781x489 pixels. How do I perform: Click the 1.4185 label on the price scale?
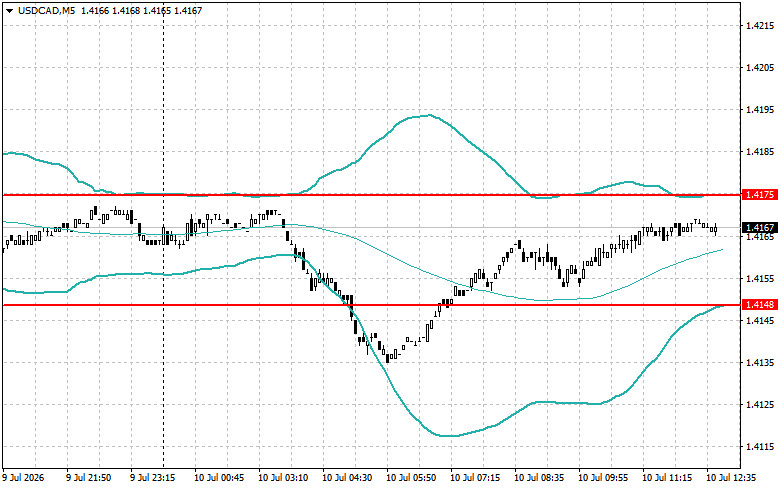(x=757, y=152)
